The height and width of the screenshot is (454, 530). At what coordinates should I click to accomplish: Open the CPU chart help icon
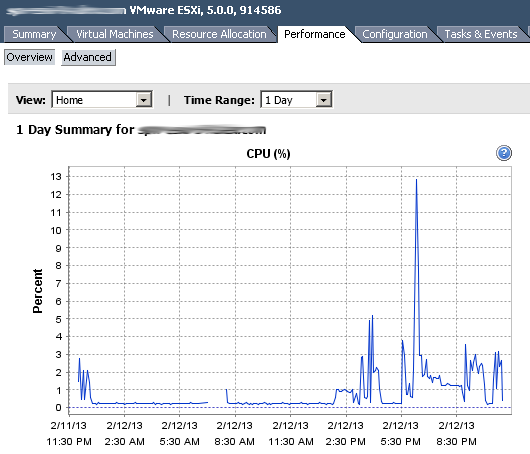point(504,153)
